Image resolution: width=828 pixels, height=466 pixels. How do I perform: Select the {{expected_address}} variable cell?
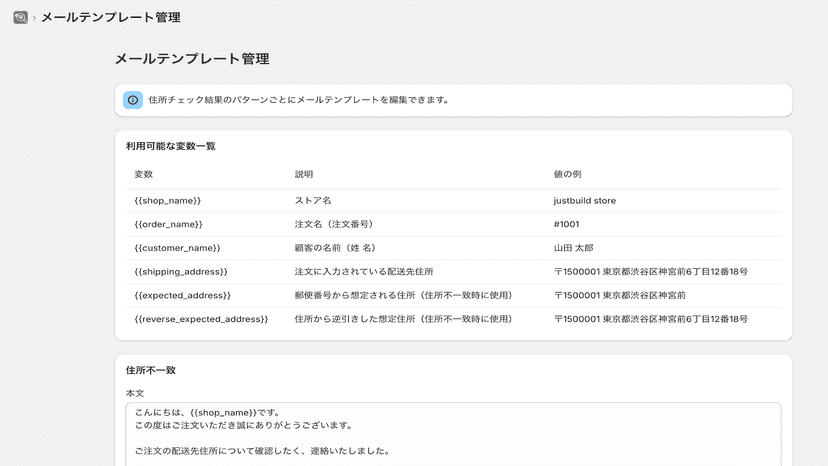point(183,295)
